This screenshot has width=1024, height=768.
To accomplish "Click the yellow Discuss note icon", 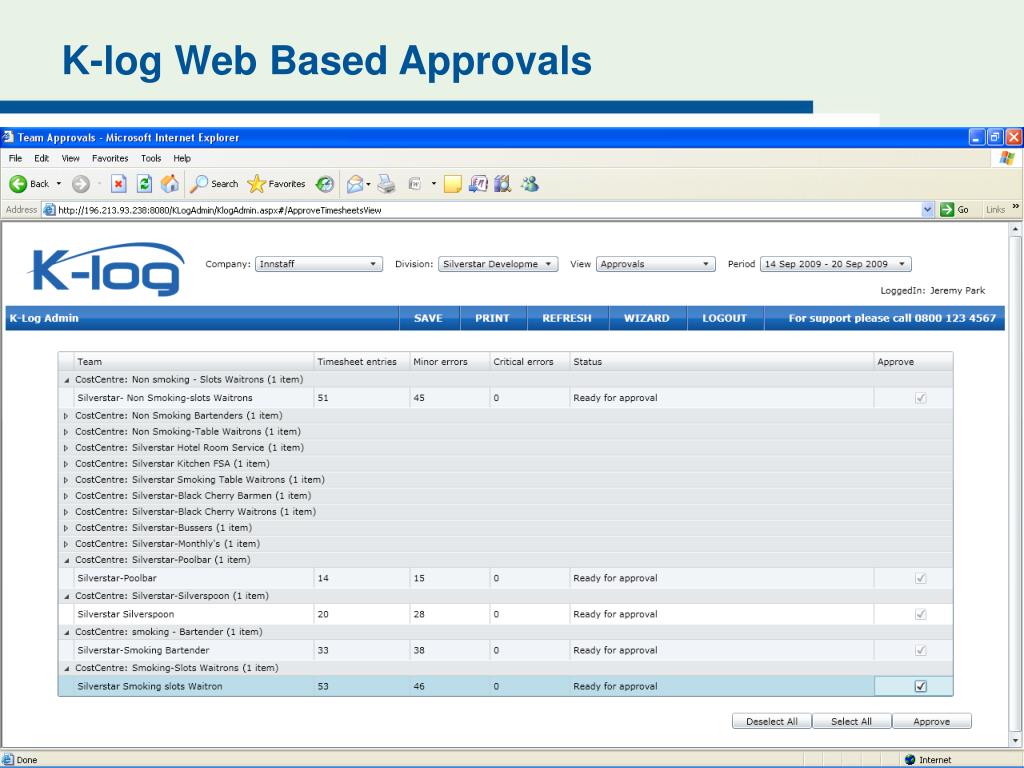I will (x=453, y=184).
